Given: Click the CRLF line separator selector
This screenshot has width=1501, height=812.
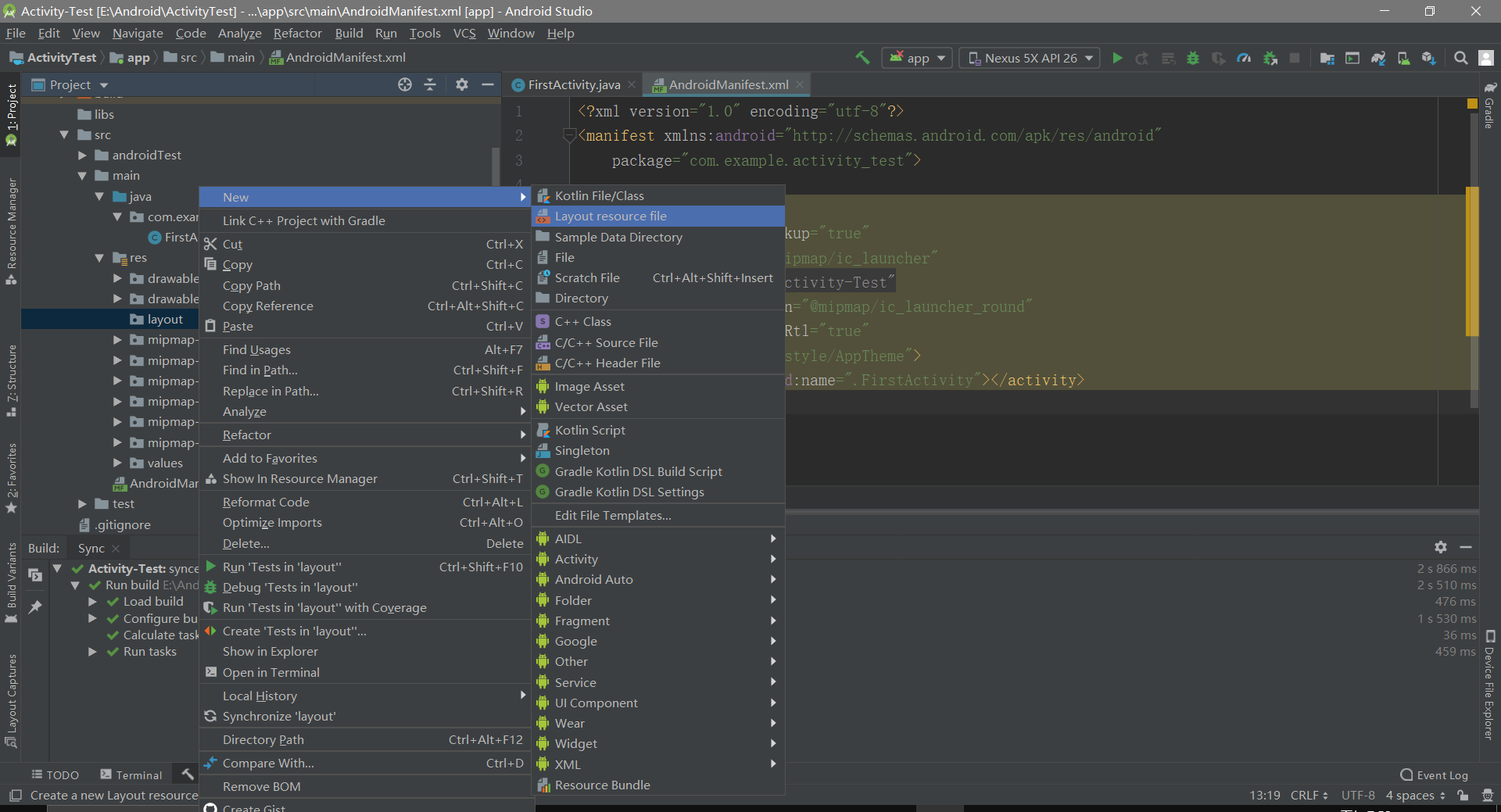Looking at the screenshot, I should coord(1309,795).
